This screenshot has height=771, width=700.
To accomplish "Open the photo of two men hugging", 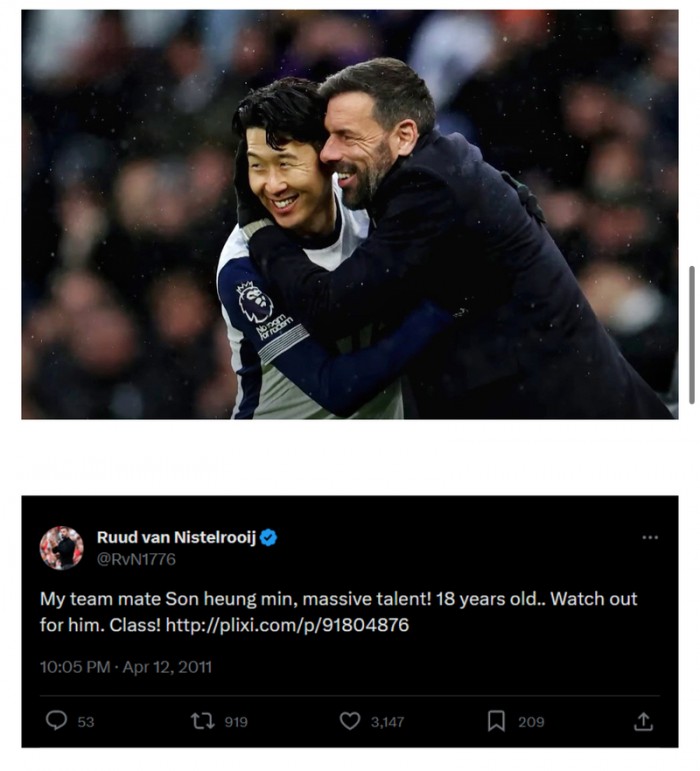I will 349,214.
